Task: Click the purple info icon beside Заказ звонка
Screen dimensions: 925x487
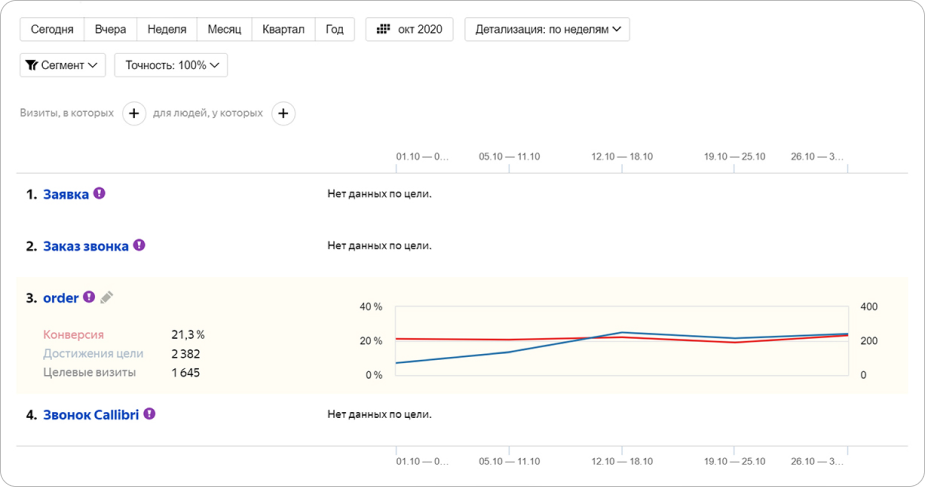Action: (139, 245)
